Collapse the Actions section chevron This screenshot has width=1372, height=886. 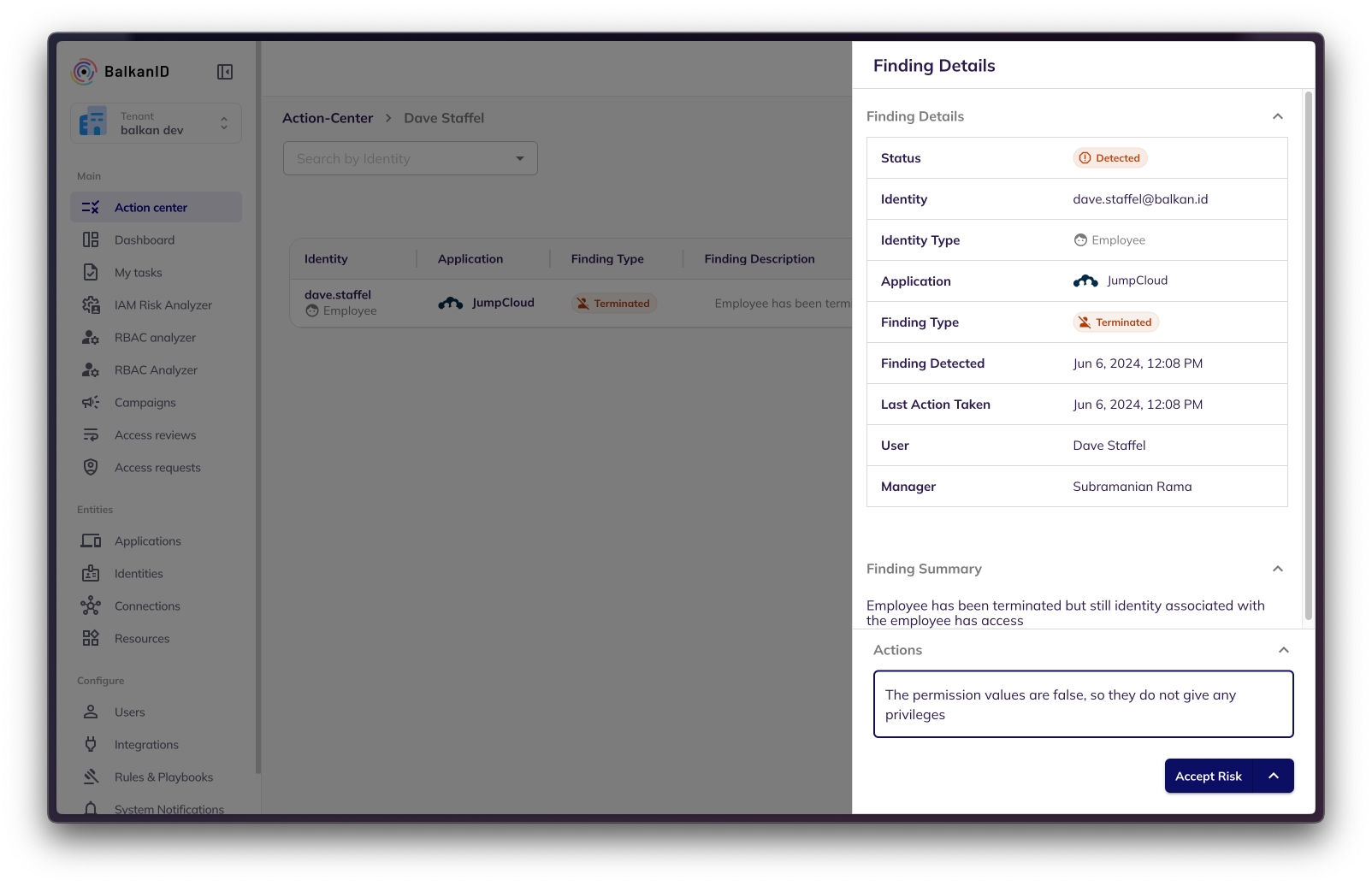pos(1284,650)
